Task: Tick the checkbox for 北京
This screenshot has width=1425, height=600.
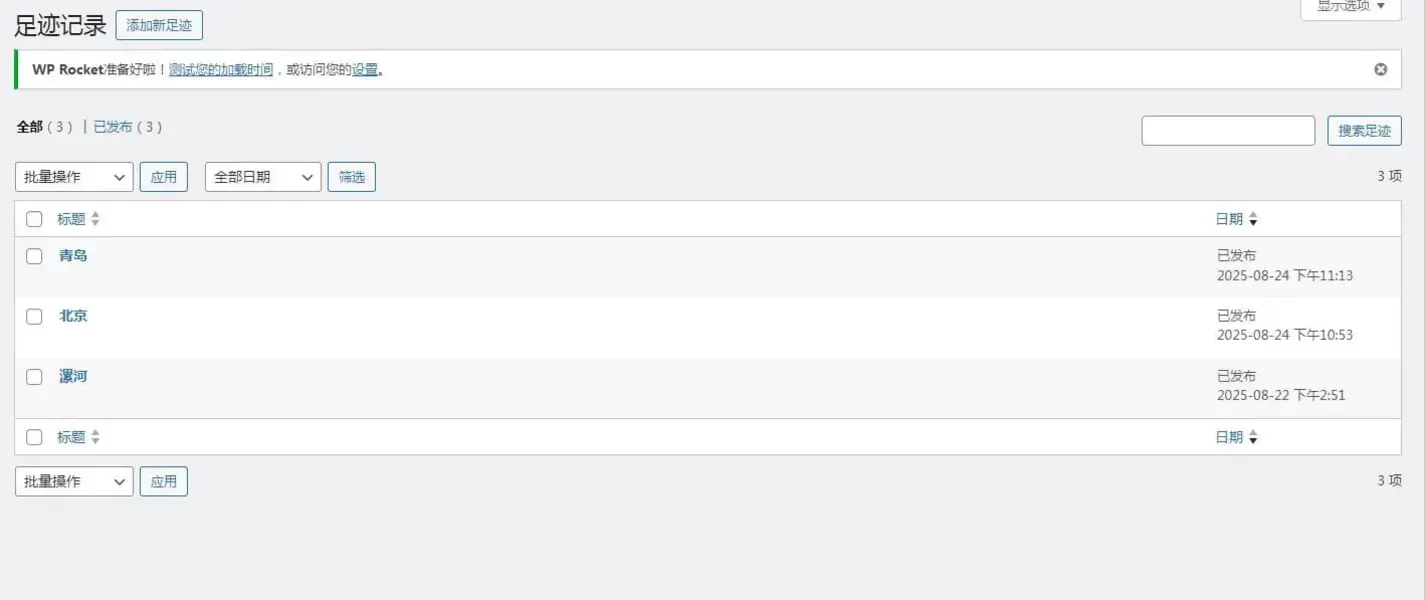Action: pyautogui.click(x=34, y=316)
